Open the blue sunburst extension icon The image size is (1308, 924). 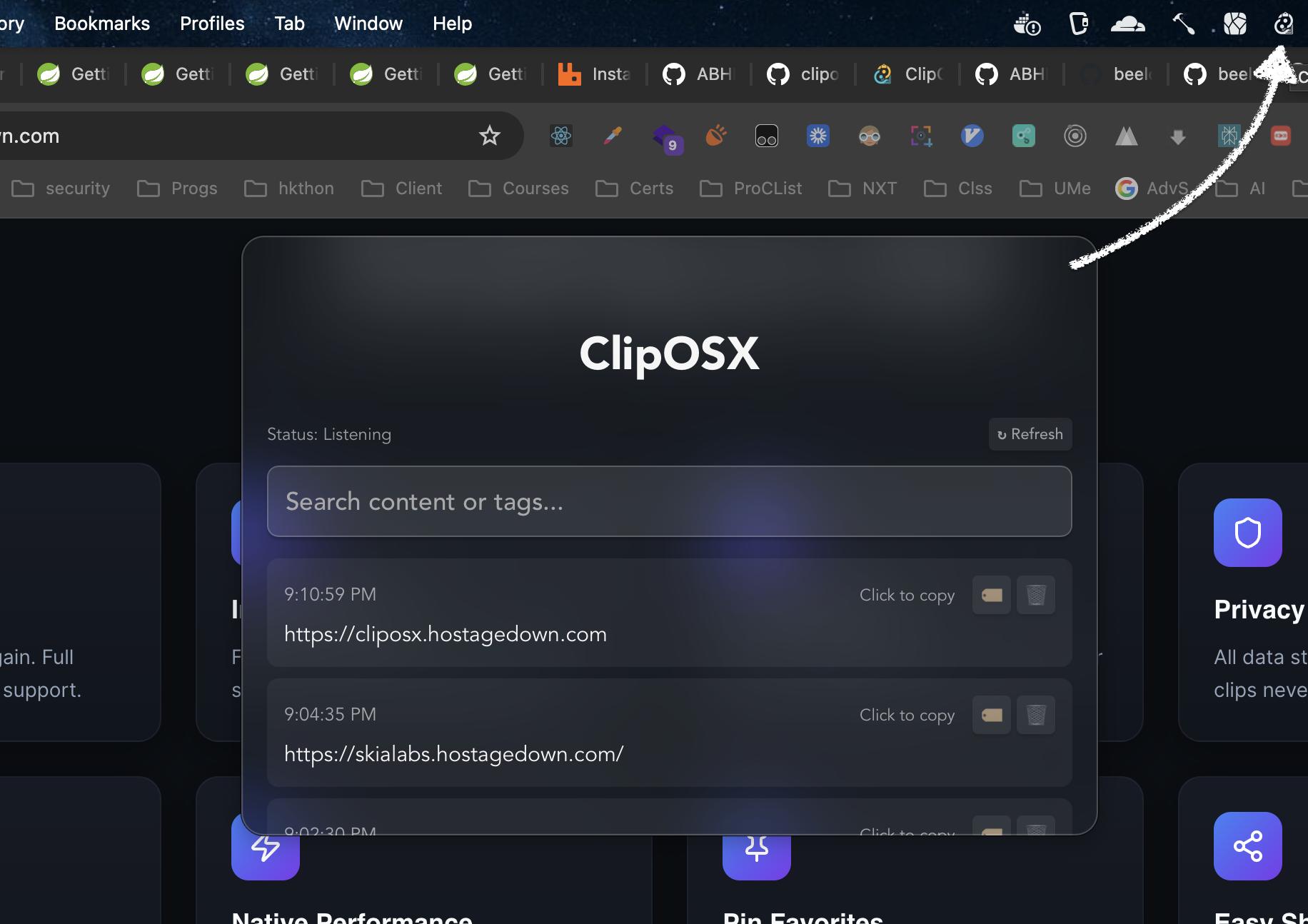(818, 136)
